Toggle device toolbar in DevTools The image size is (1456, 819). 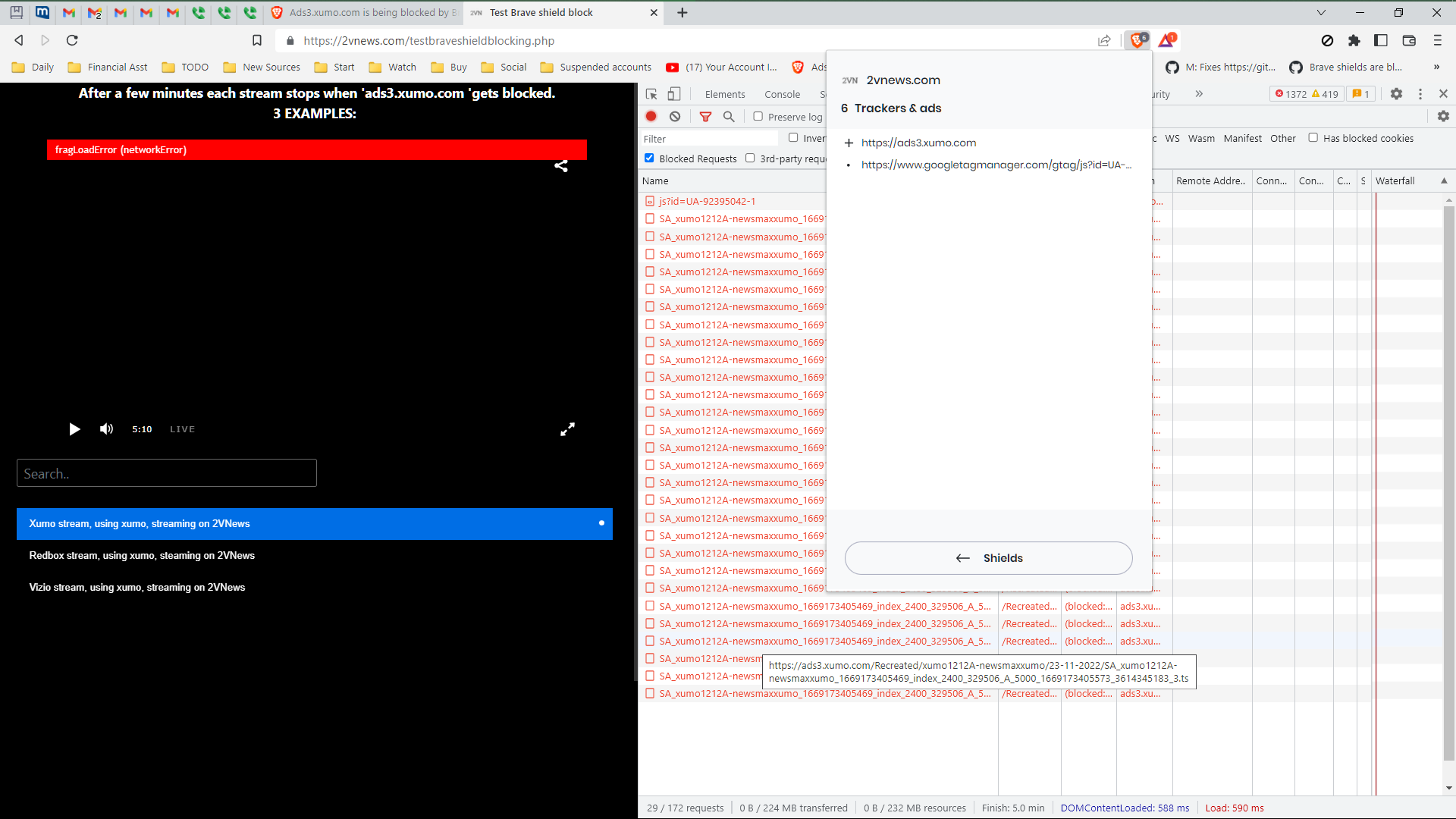674,94
